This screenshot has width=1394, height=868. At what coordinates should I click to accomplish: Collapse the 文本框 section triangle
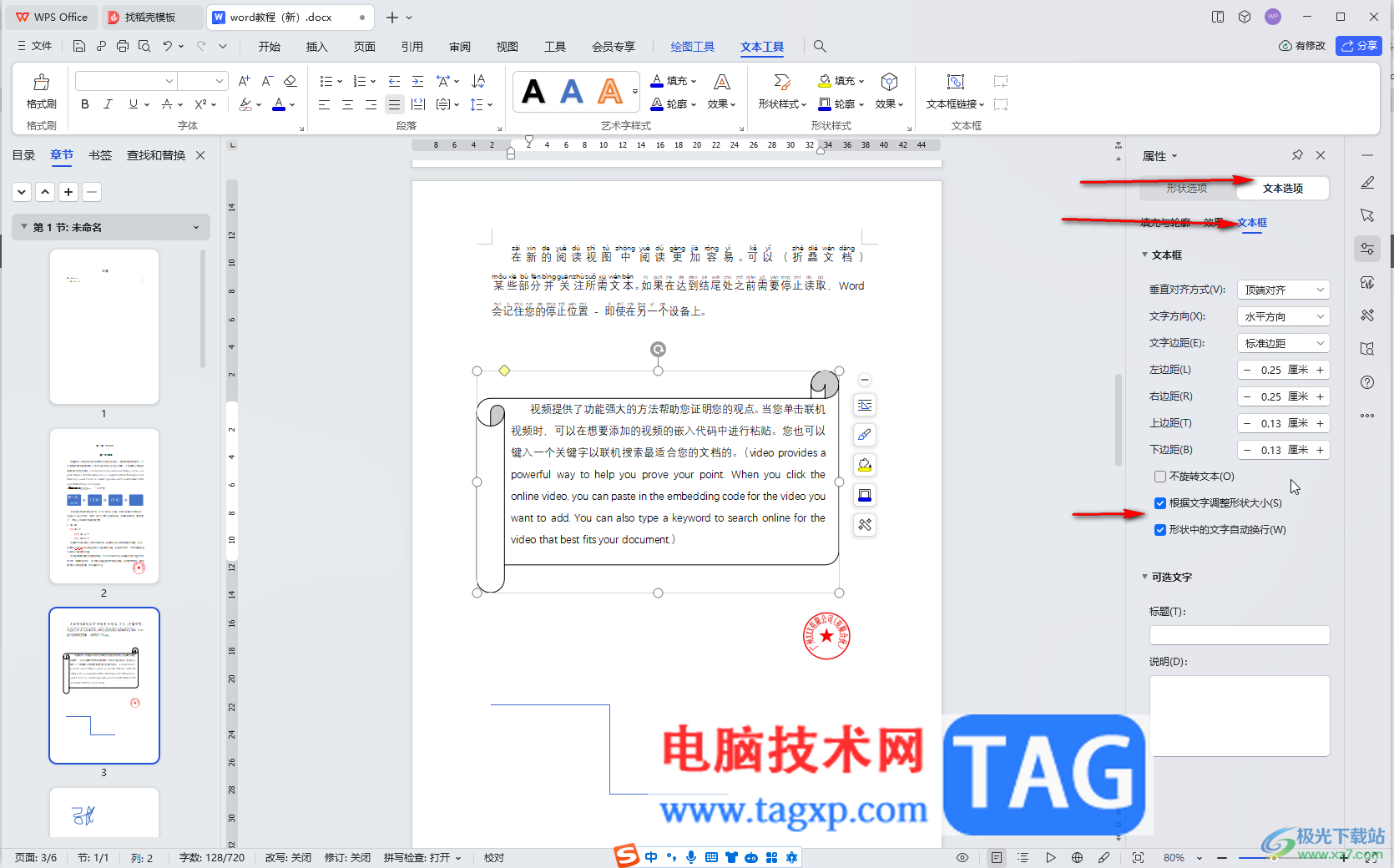[x=1145, y=255]
